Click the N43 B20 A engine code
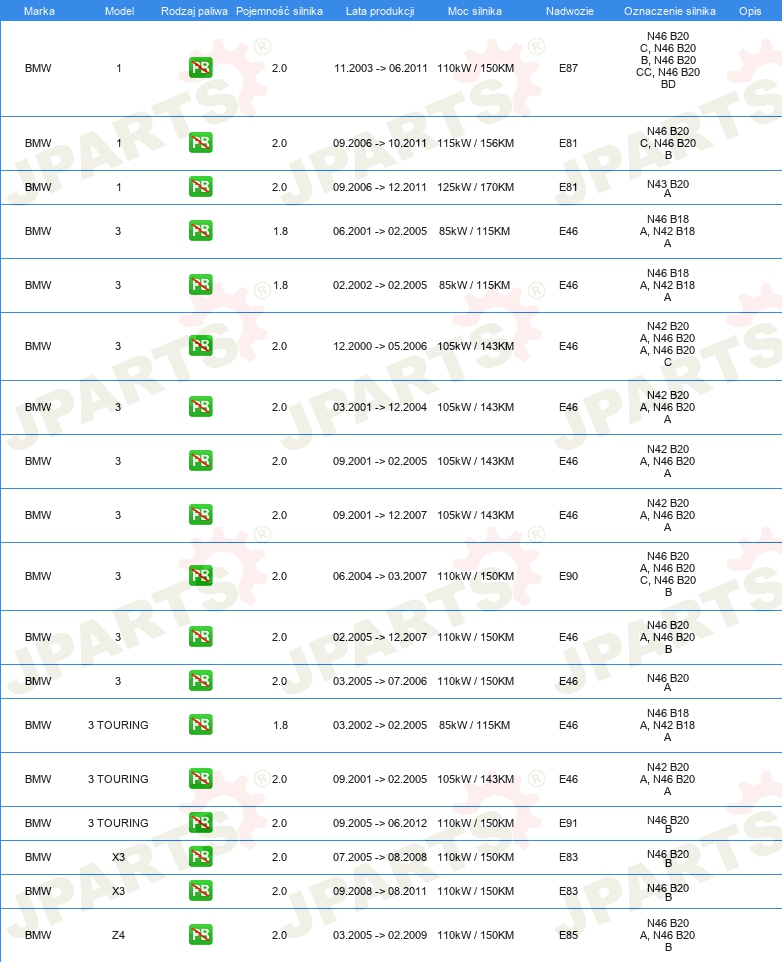 (668, 188)
